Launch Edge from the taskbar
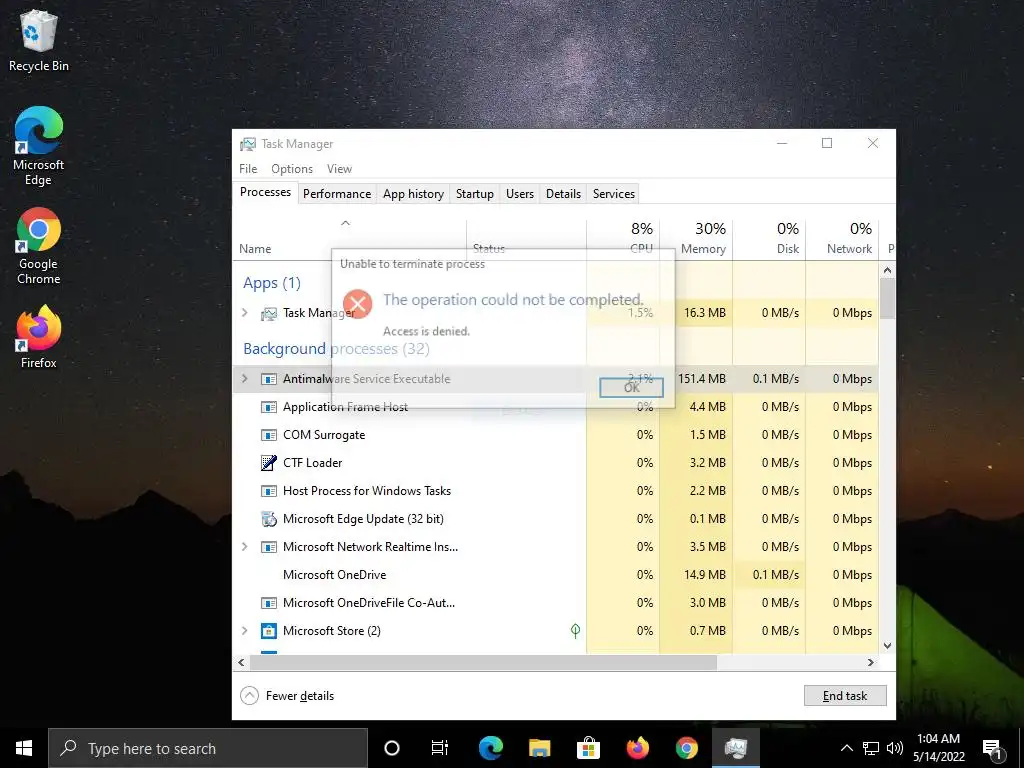1024x768 pixels. [x=490, y=748]
